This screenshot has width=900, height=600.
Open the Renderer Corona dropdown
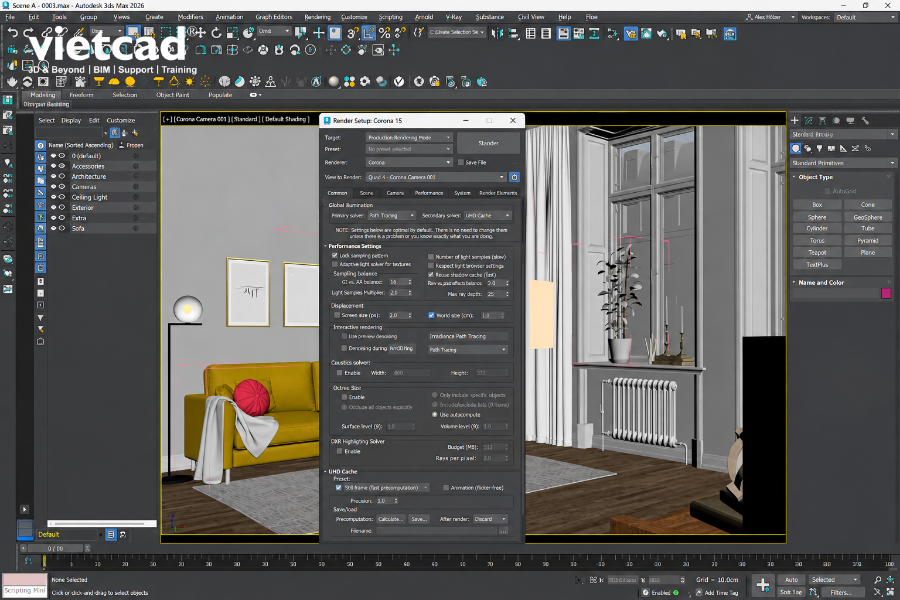pos(409,162)
